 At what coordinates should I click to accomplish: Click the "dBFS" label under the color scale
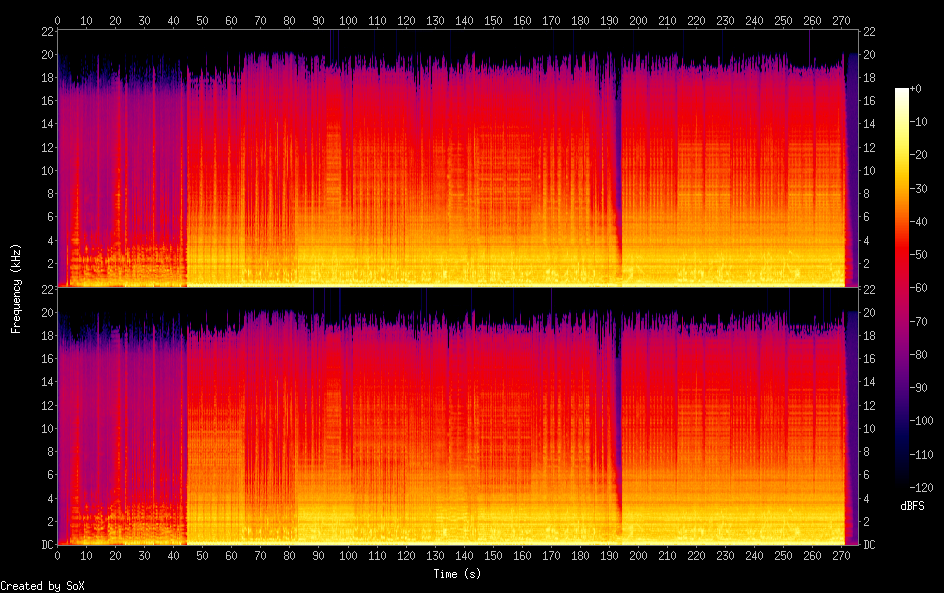[x=912, y=506]
